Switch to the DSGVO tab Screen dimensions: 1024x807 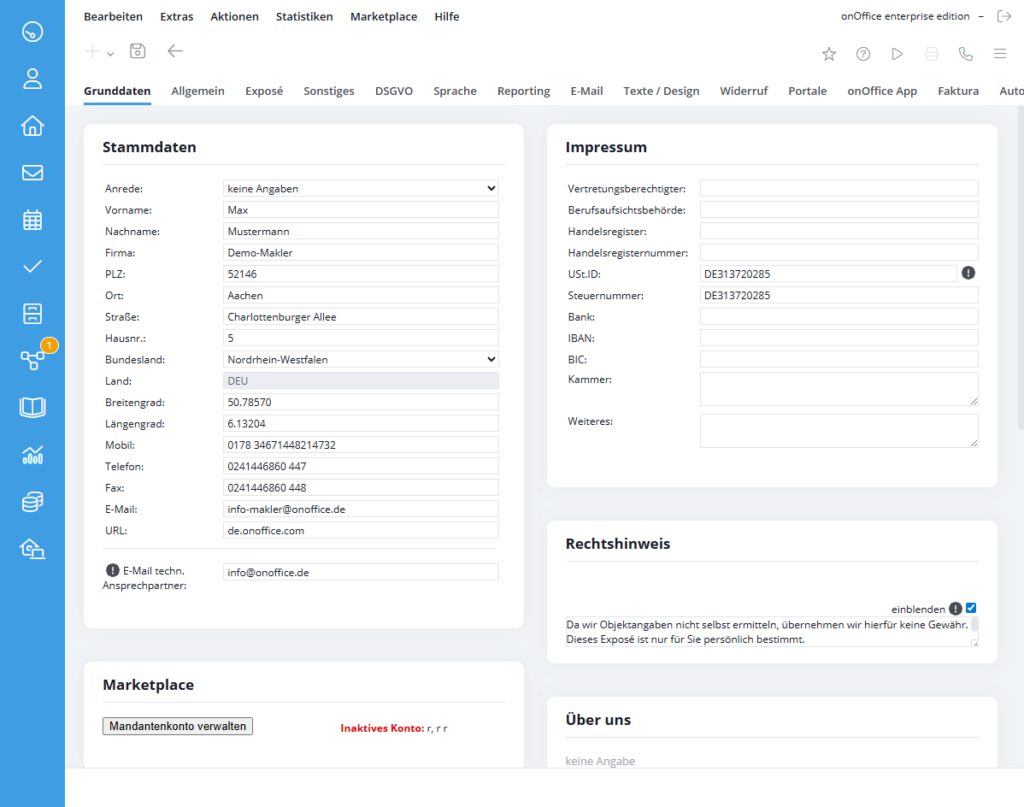[x=394, y=91]
